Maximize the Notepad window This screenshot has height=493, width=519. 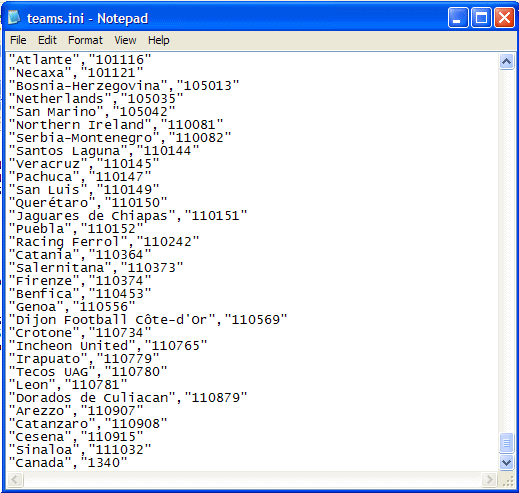481,18
